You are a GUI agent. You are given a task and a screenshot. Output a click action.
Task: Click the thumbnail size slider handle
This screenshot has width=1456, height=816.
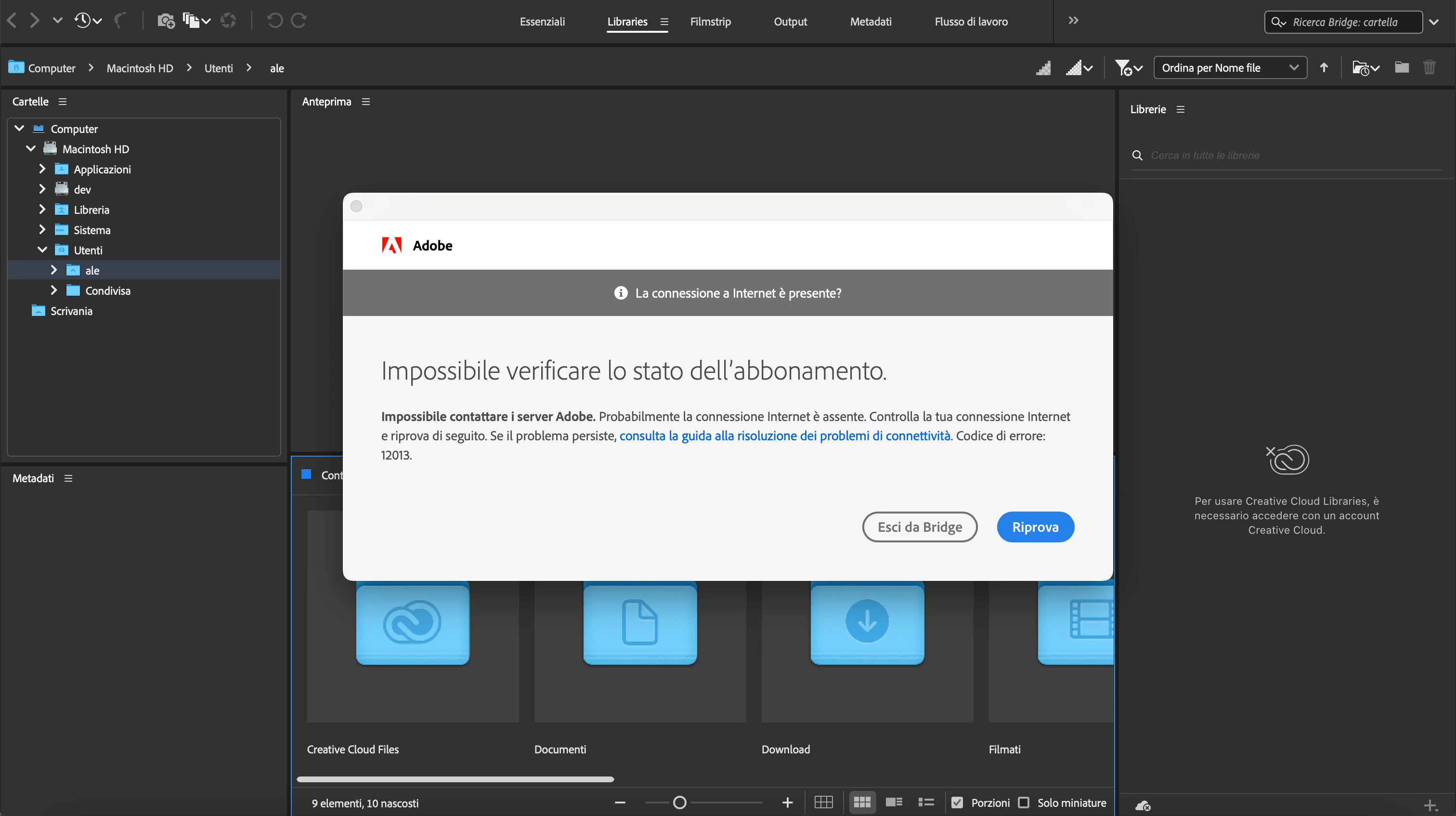(680, 802)
